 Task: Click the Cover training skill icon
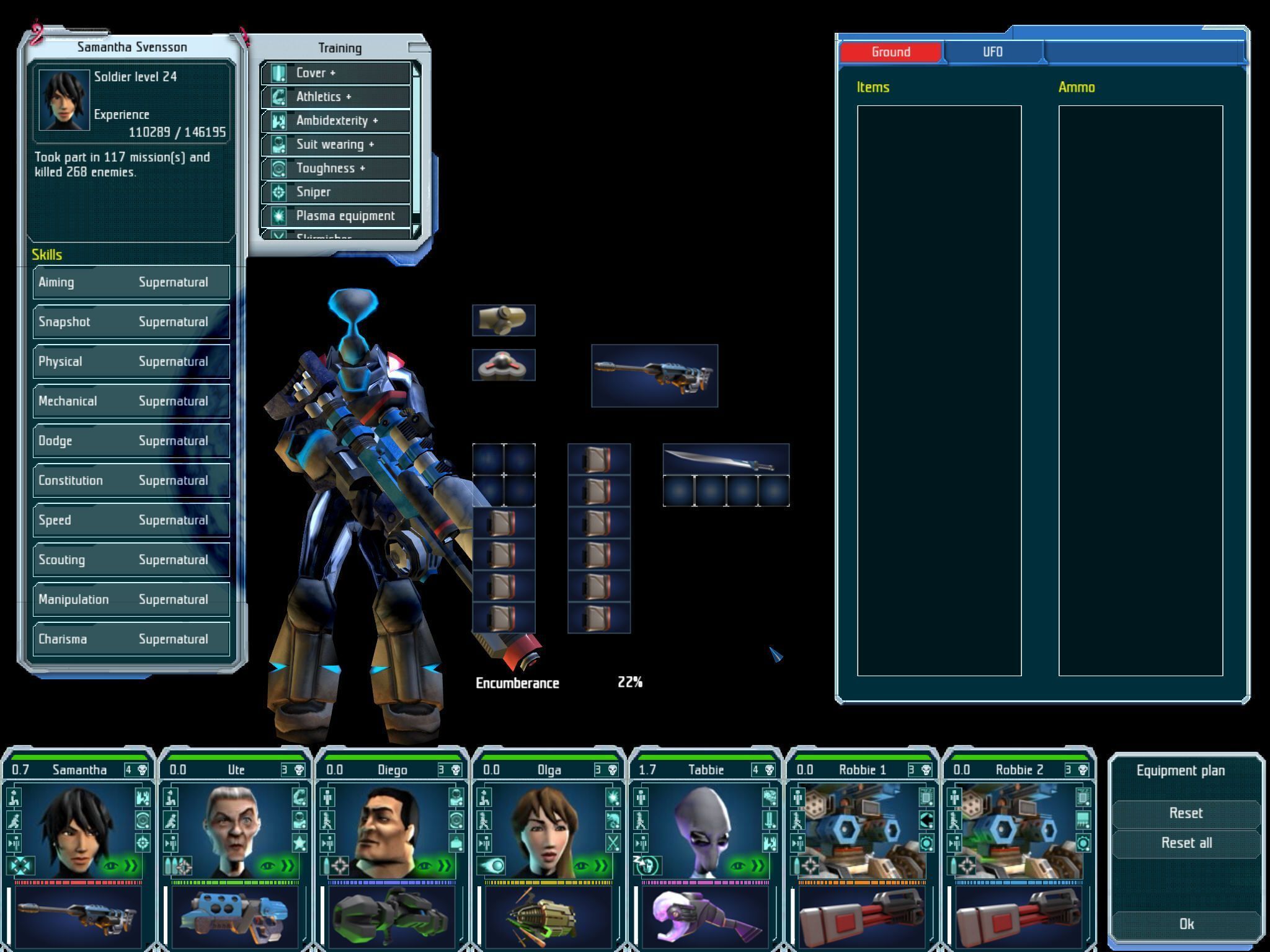(278, 71)
